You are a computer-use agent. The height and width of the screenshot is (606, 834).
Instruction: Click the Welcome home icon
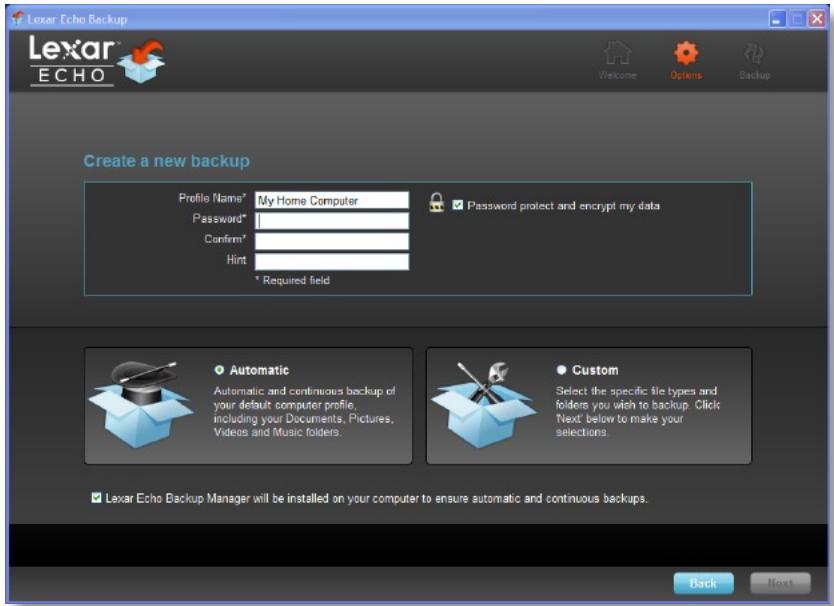(618, 53)
